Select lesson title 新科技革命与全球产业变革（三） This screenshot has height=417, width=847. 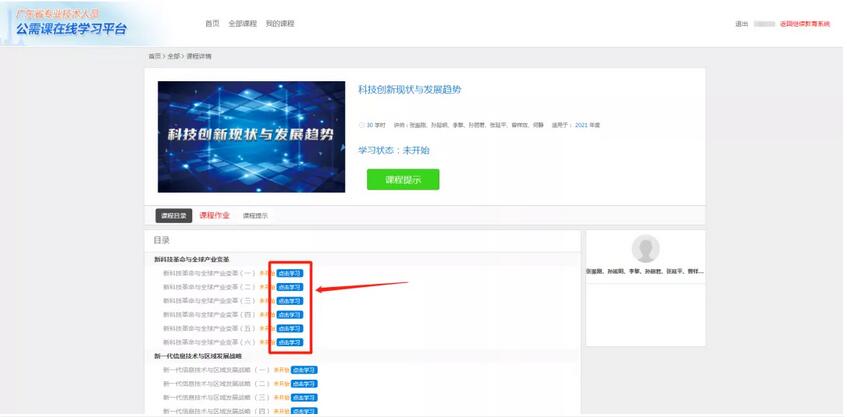210,301
